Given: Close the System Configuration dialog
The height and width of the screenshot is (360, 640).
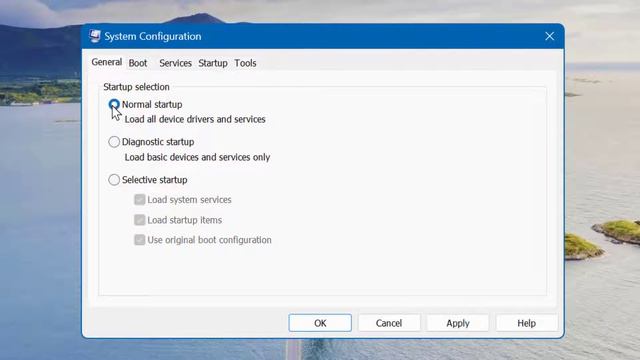Looking at the screenshot, I should (x=549, y=36).
